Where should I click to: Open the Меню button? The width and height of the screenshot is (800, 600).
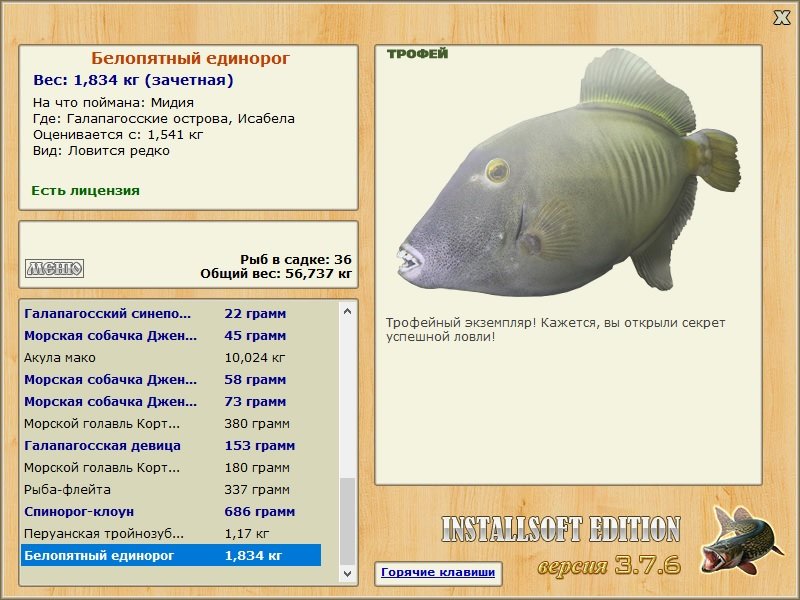[x=55, y=268]
